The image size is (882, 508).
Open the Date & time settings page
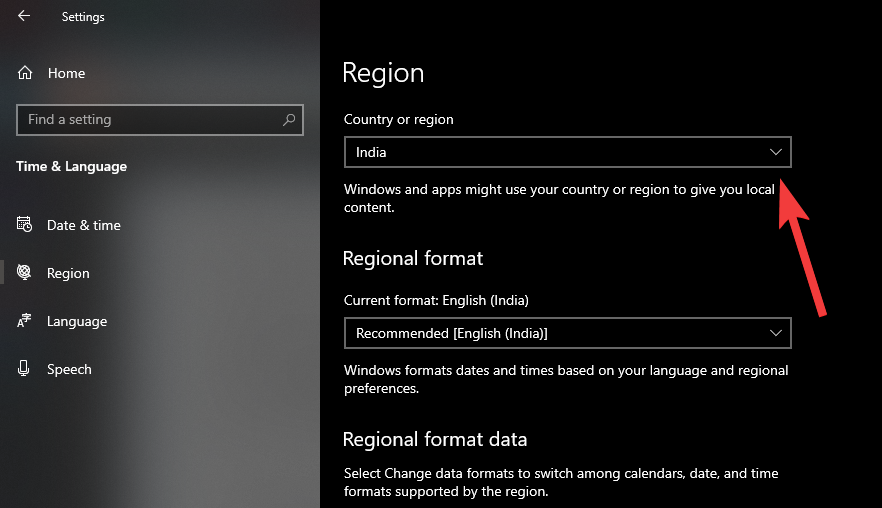[x=84, y=225]
